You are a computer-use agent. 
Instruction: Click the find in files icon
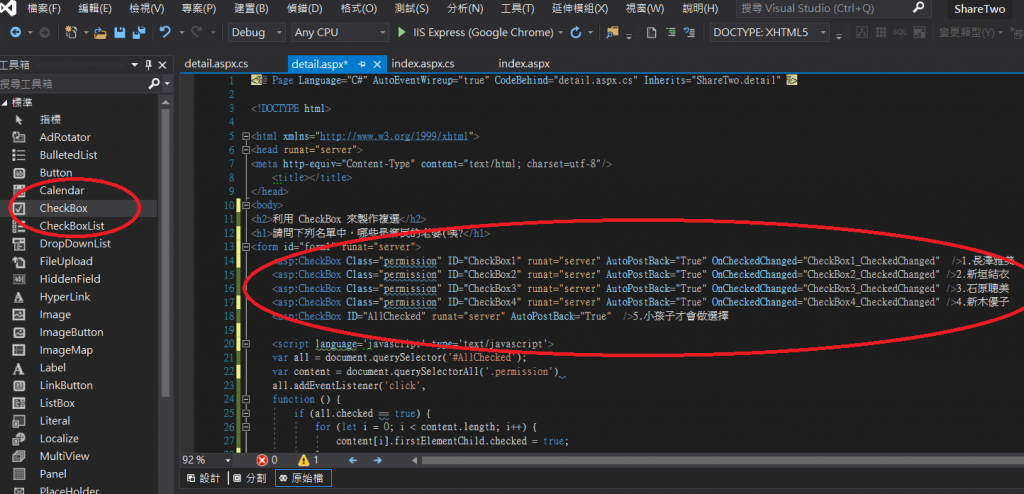coord(612,33)
